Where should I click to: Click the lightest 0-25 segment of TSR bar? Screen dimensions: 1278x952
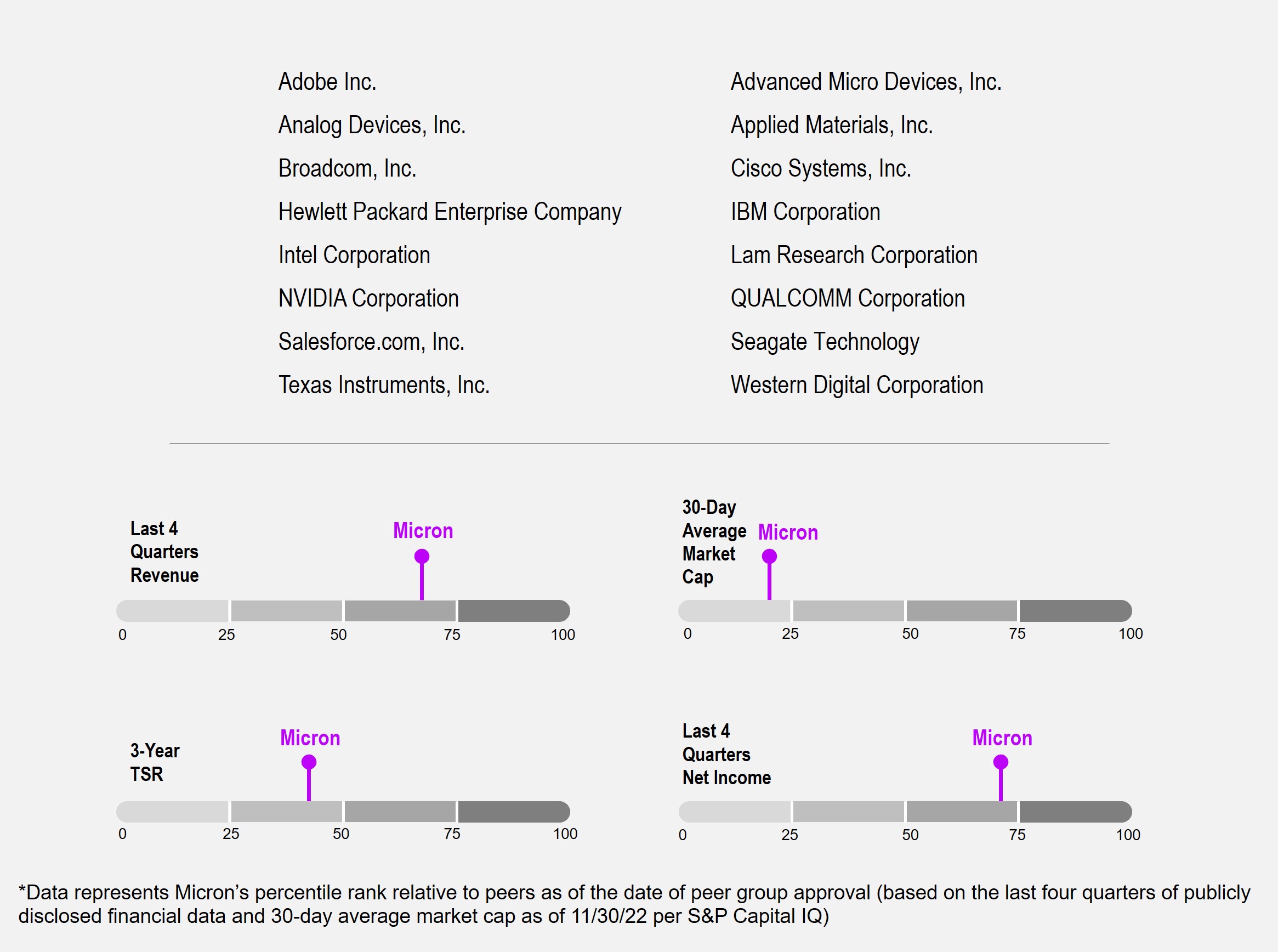click(x=173, y=812)
